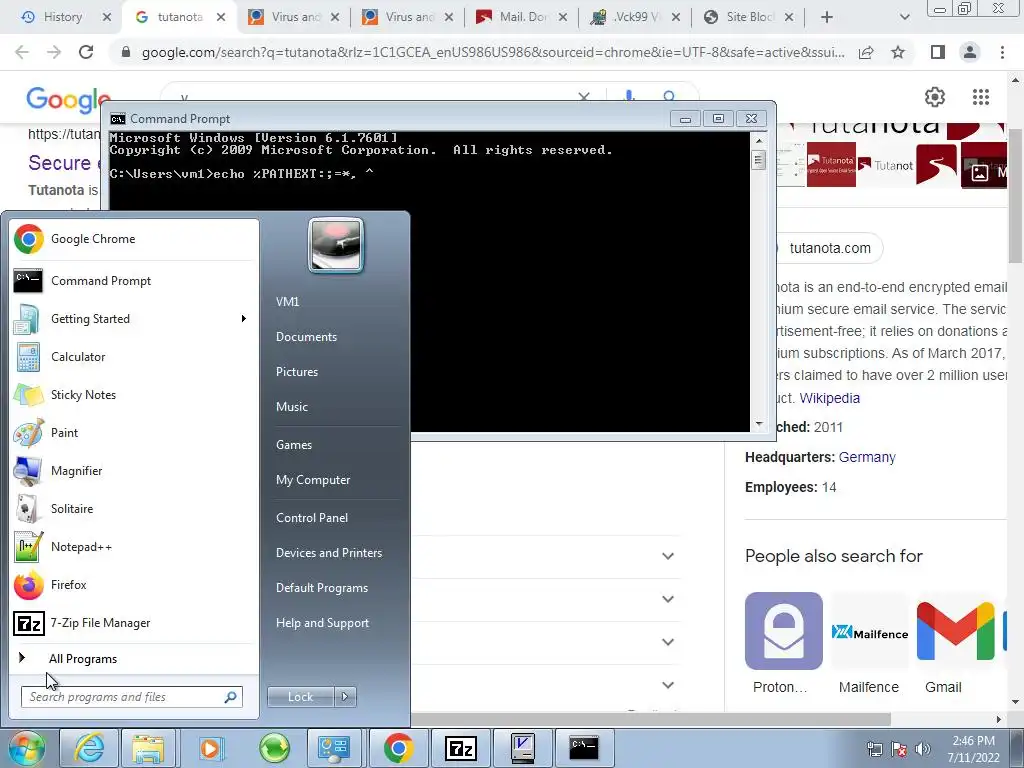This screenshot has width=1024, height=768.
Task: Toggle Chrome side panel icon
Action: tap(938, 52)
